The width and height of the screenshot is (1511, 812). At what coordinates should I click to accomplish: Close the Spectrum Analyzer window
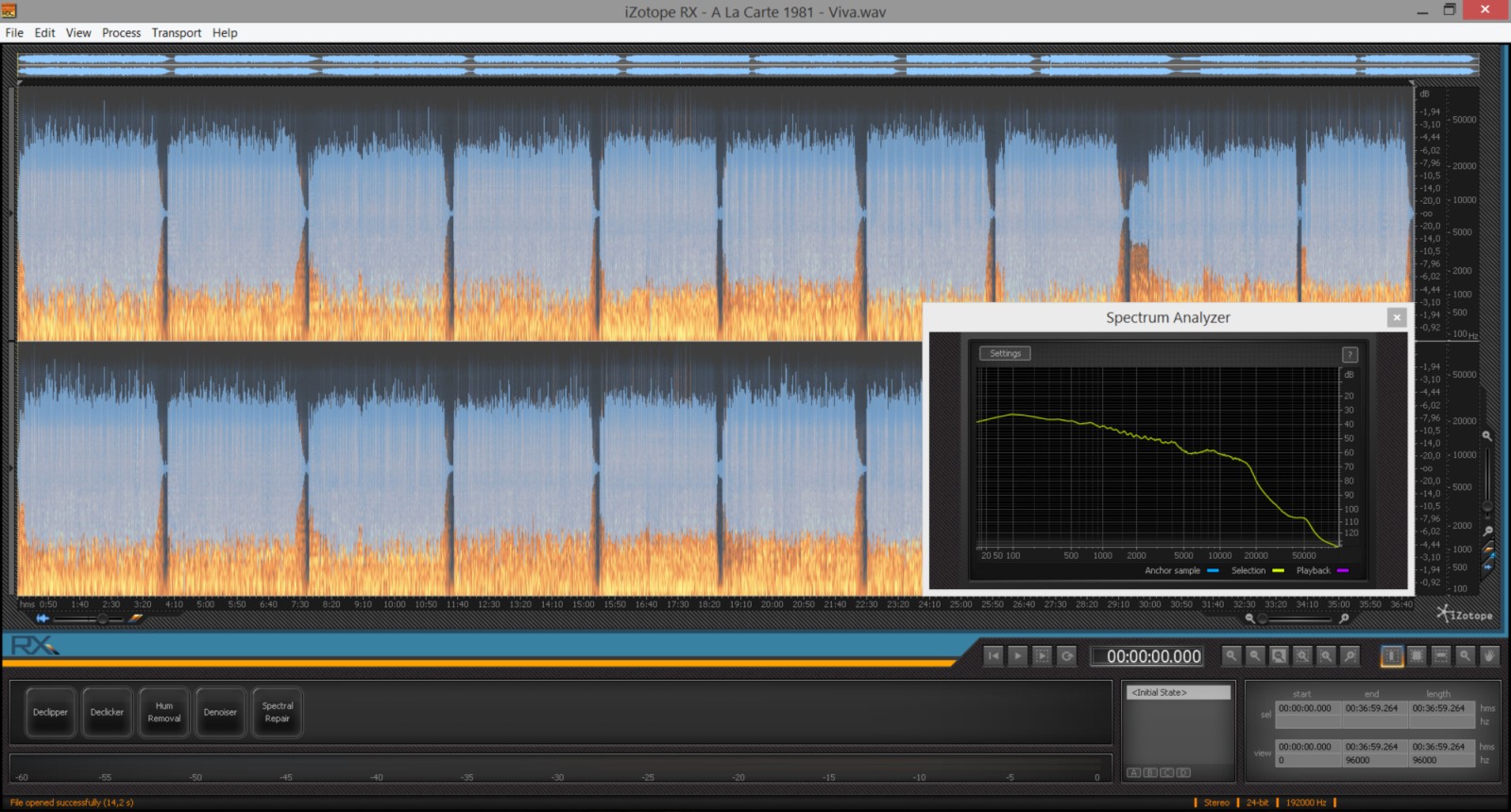pyautogui.click(x=1397, y=318)
